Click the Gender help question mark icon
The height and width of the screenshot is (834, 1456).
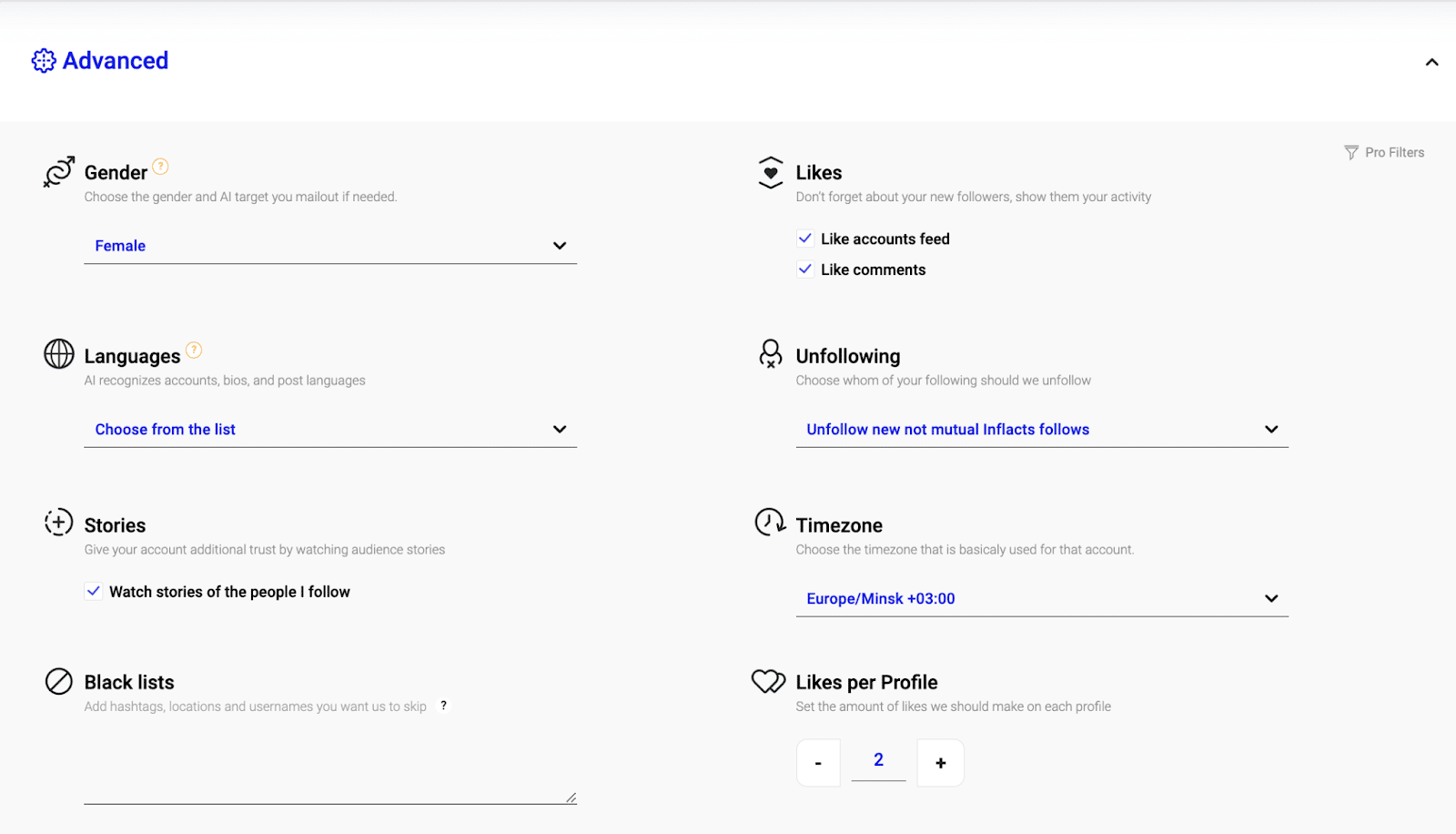(160, 167)
